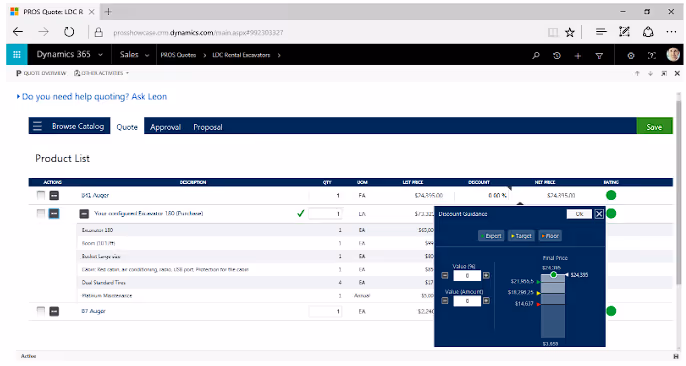The width and height of the screenshot is (686, 366).
Task: Open recently viewed history icon
Action: coord(556,56)
